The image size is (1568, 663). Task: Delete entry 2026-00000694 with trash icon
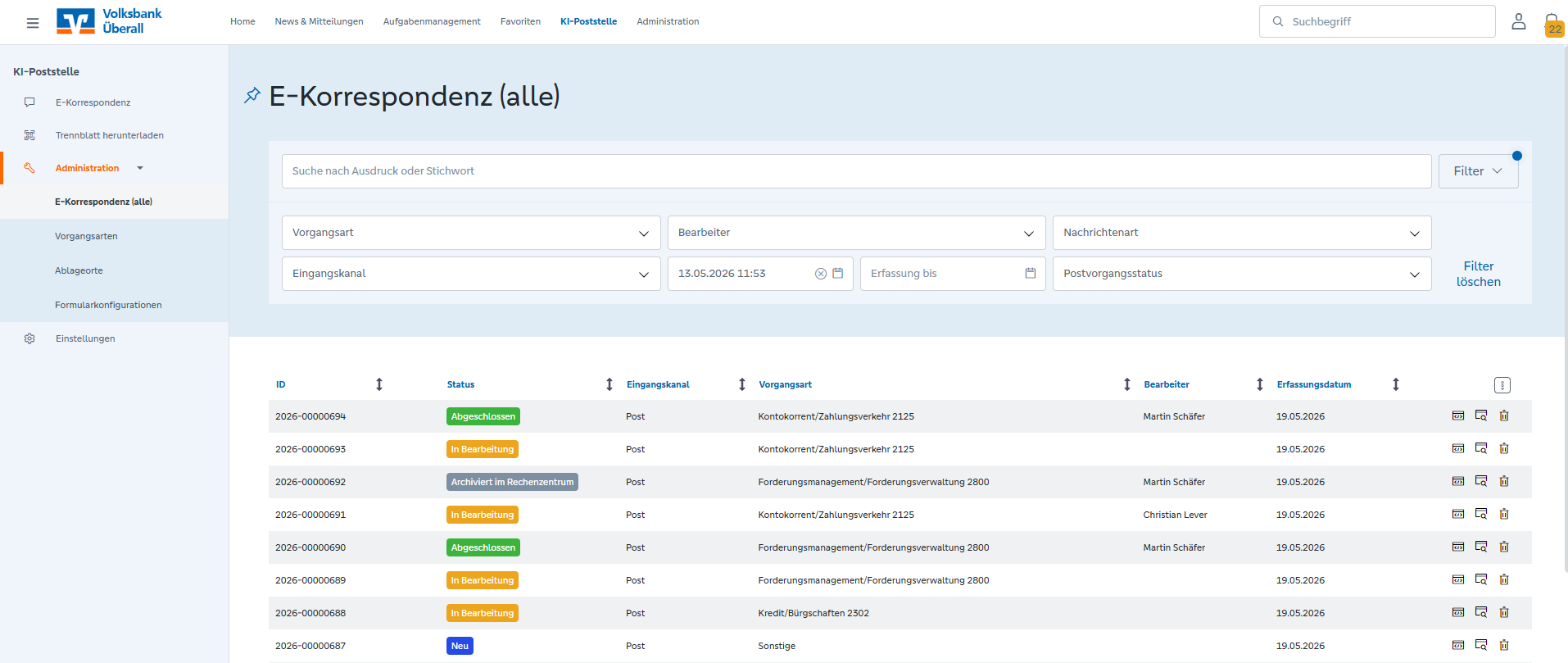coord(1504,416)
